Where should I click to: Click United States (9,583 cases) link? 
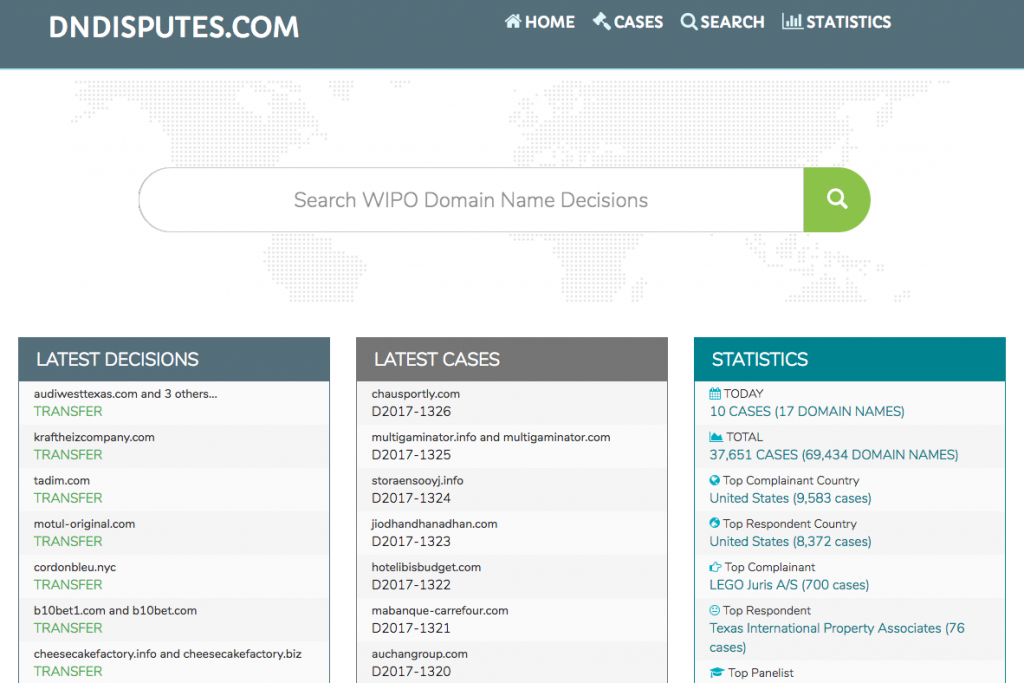click(x=790, y=498)
